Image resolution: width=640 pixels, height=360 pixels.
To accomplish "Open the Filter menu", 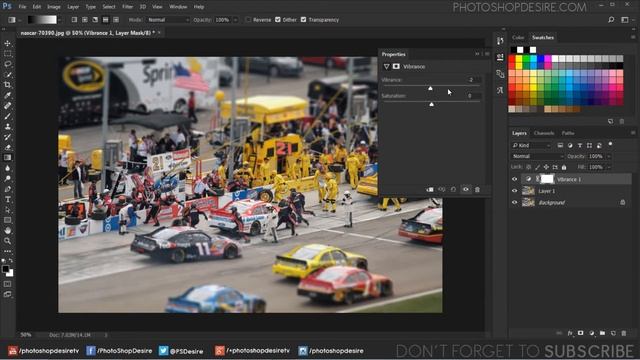I will point(127,7).
